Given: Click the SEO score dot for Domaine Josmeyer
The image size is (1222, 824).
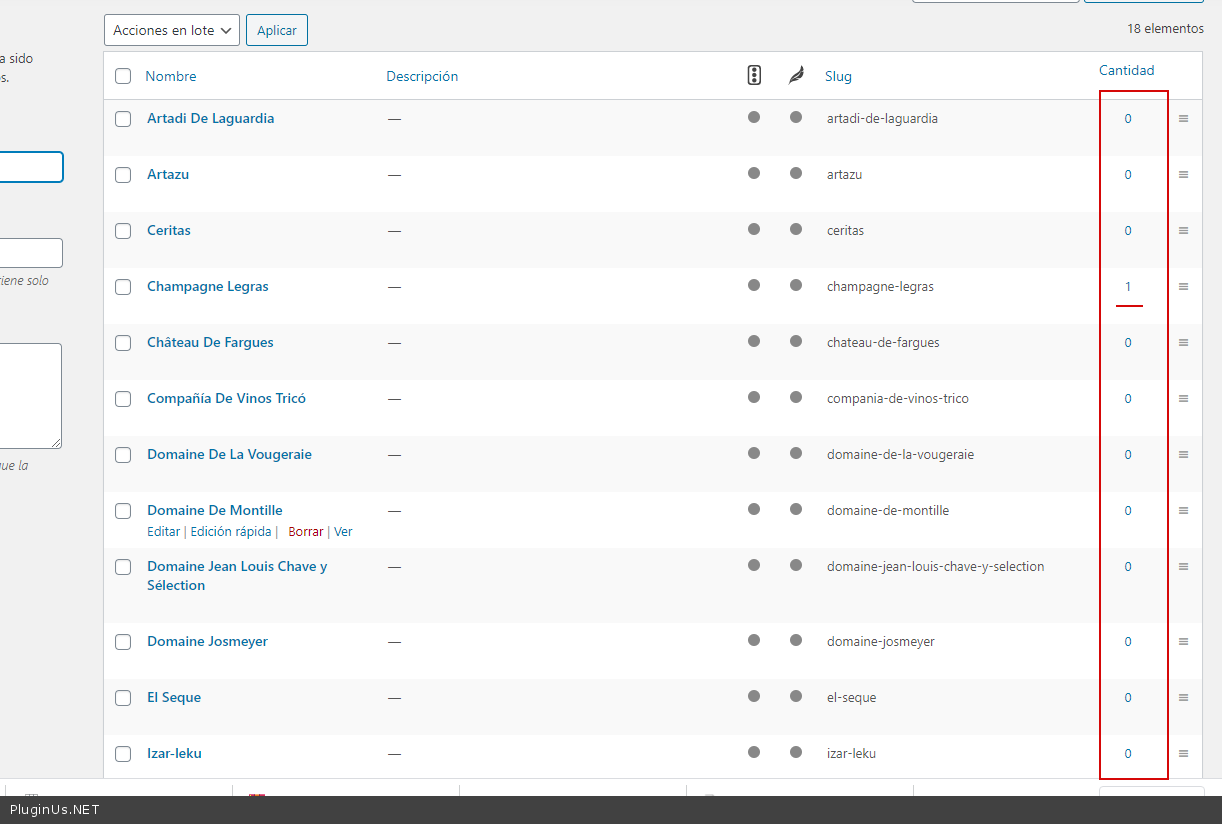Looking at the screenshot, I should (754, 640).
